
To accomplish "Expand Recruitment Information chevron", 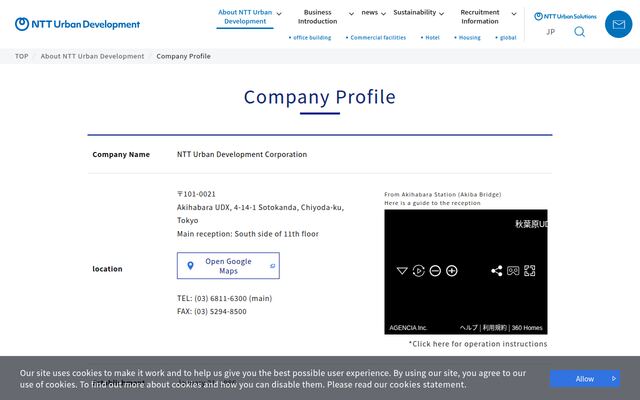I will 514,14.
